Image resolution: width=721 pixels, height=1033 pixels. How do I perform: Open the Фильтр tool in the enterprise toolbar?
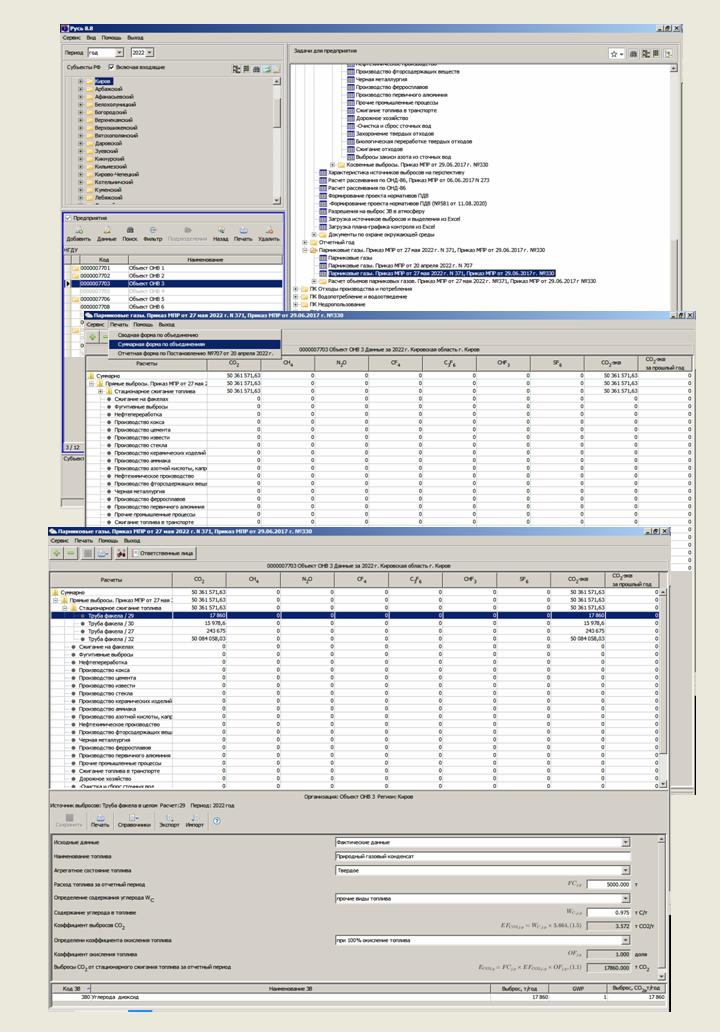pyautogui.click(x=153, y=230)
